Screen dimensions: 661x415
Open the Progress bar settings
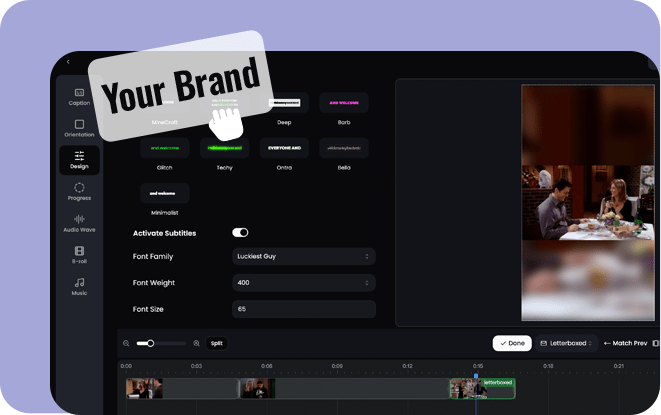click(x=79, y=191)
